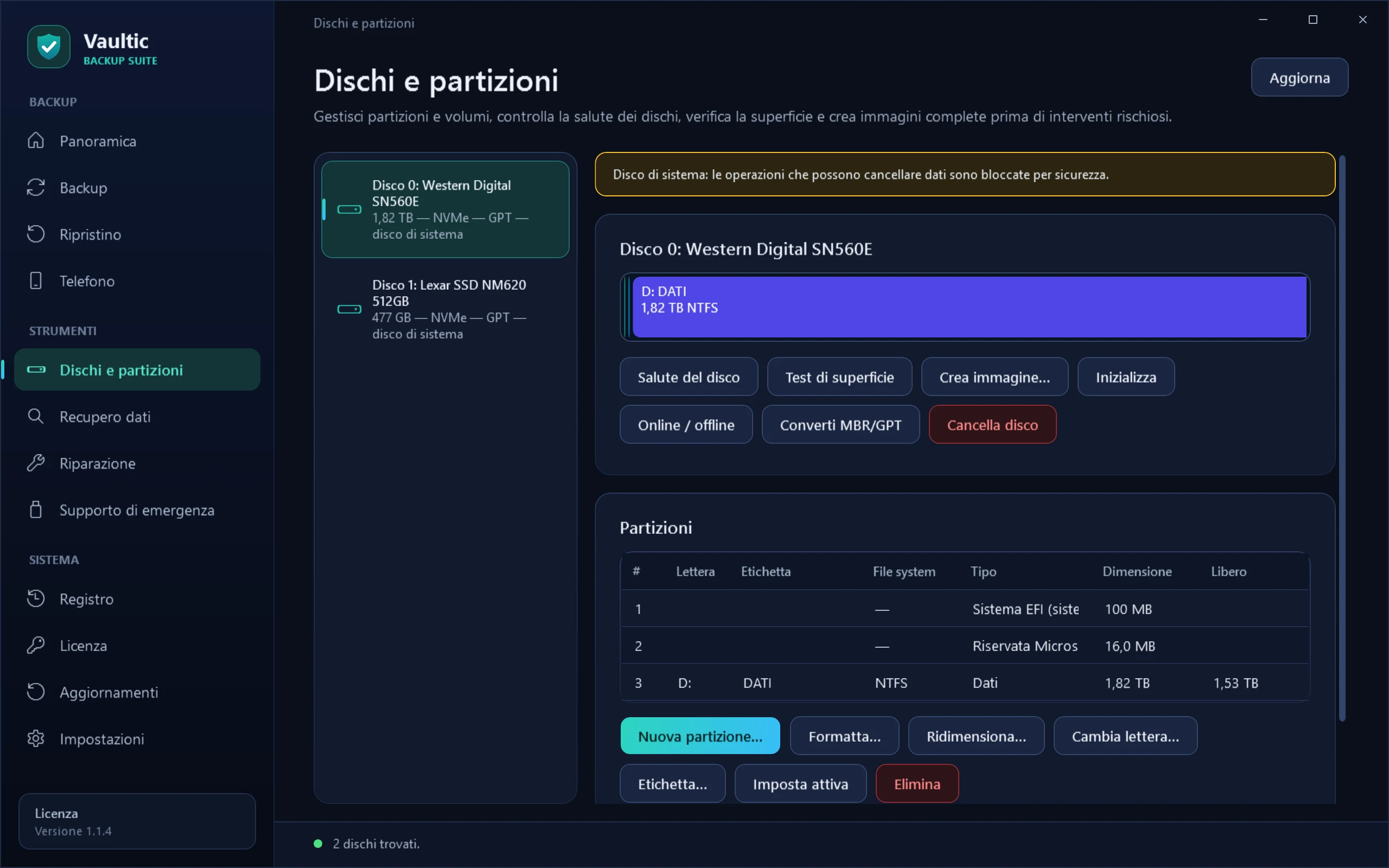Click the green status dot in status bar

318,843
